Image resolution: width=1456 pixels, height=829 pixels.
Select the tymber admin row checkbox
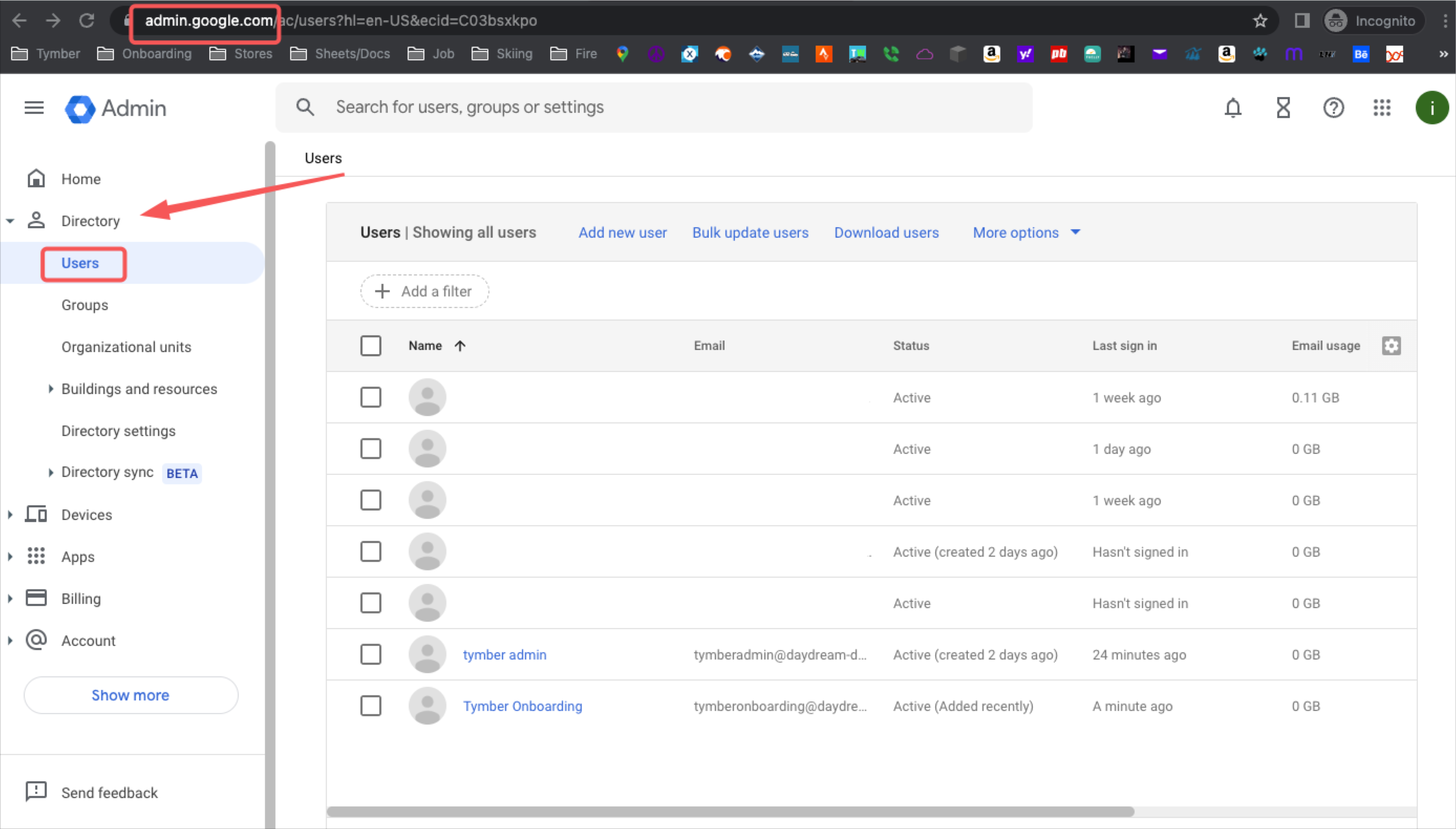370,654
